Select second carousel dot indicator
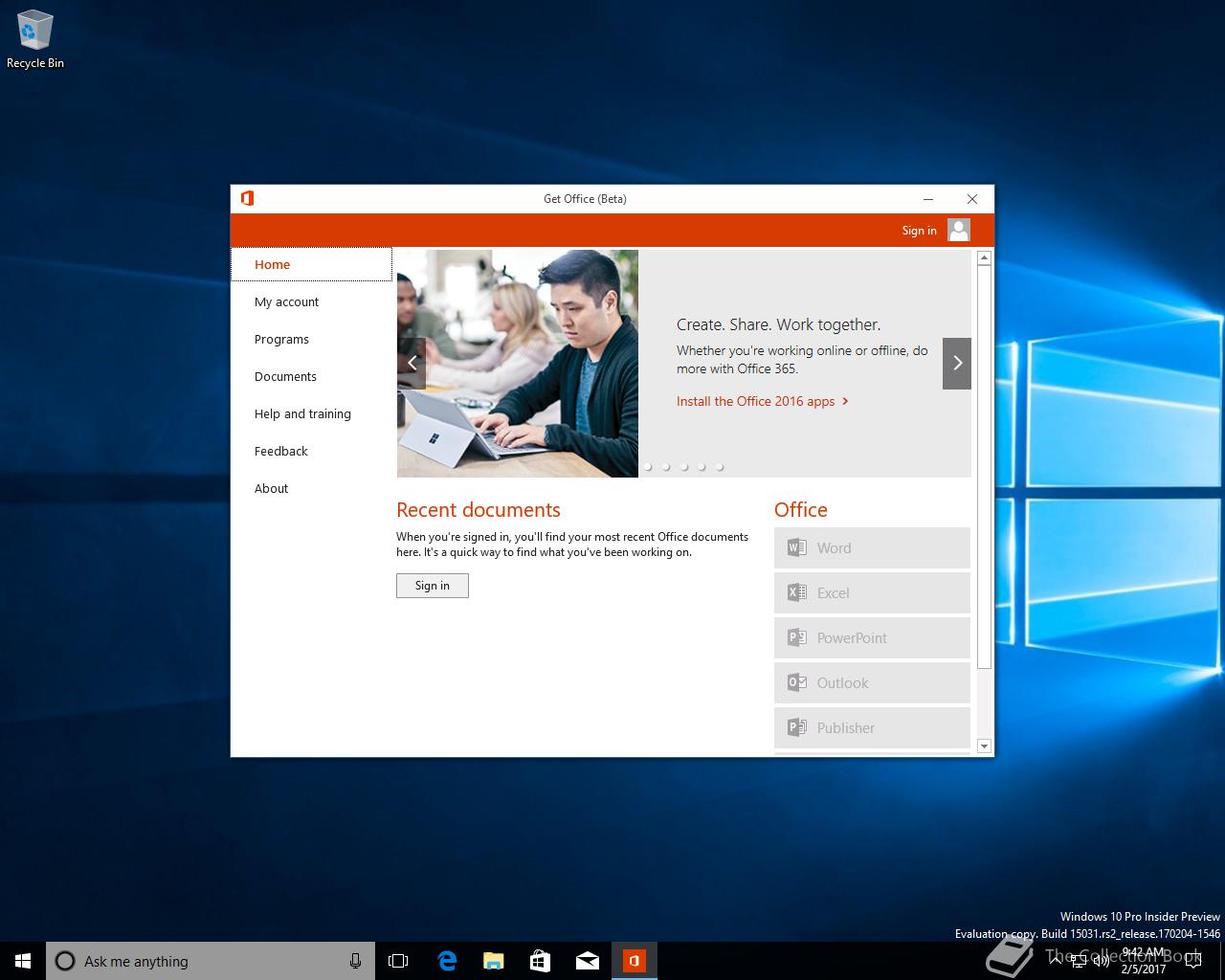This screenshot has height=980, width=1225. tap(666, 467)
